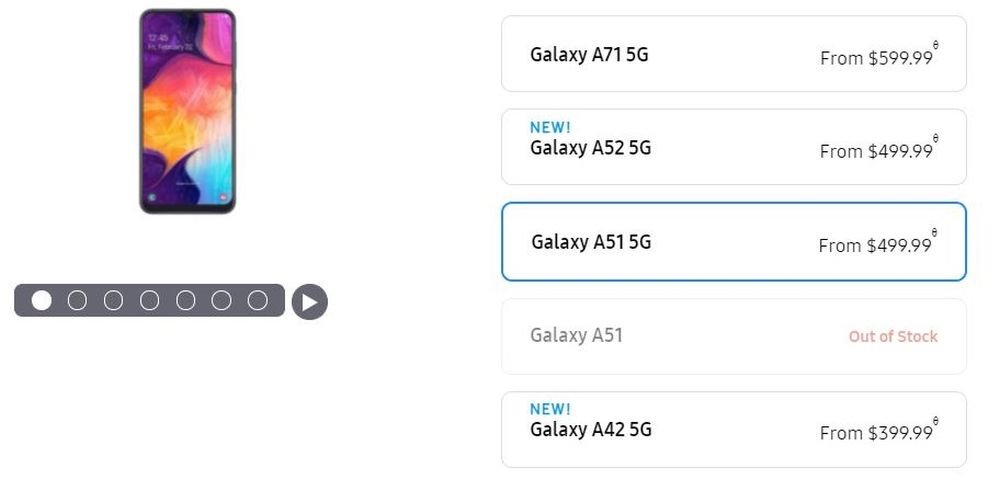Choose the Galaxy A52 5G model
1000x480 pixels.
click(734, 147)
